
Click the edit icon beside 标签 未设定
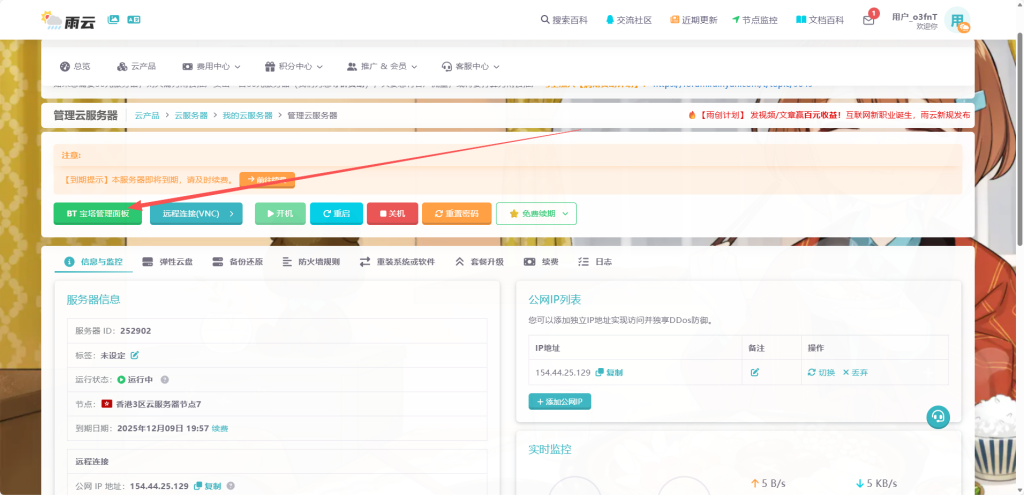coord(135,355)
